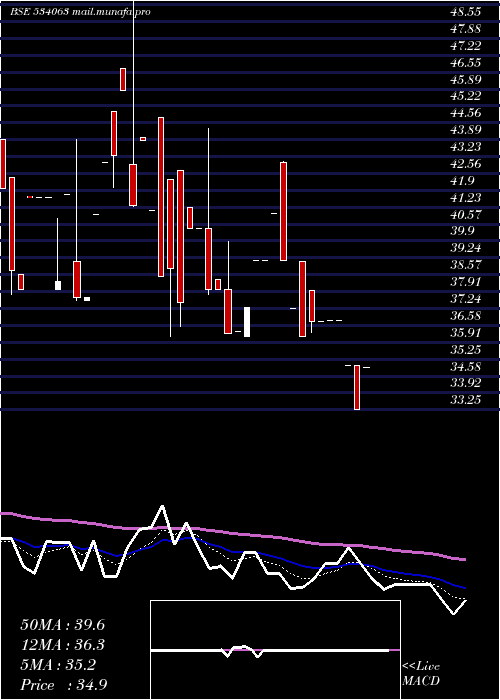The image size is (500, 700).
Task: Click right end of purple 50MA line
Action: 464,559
